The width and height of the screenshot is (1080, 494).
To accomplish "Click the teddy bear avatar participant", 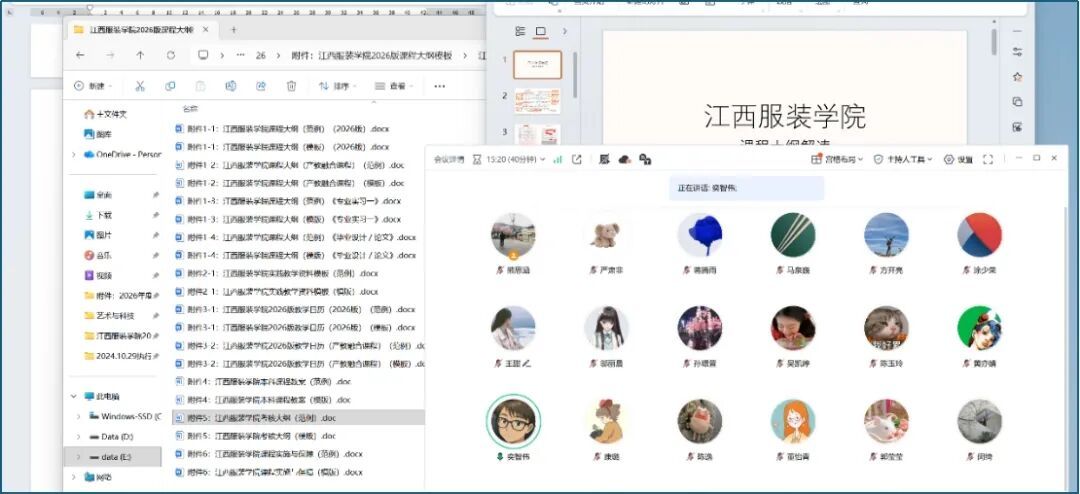I will tap(606, 235).
